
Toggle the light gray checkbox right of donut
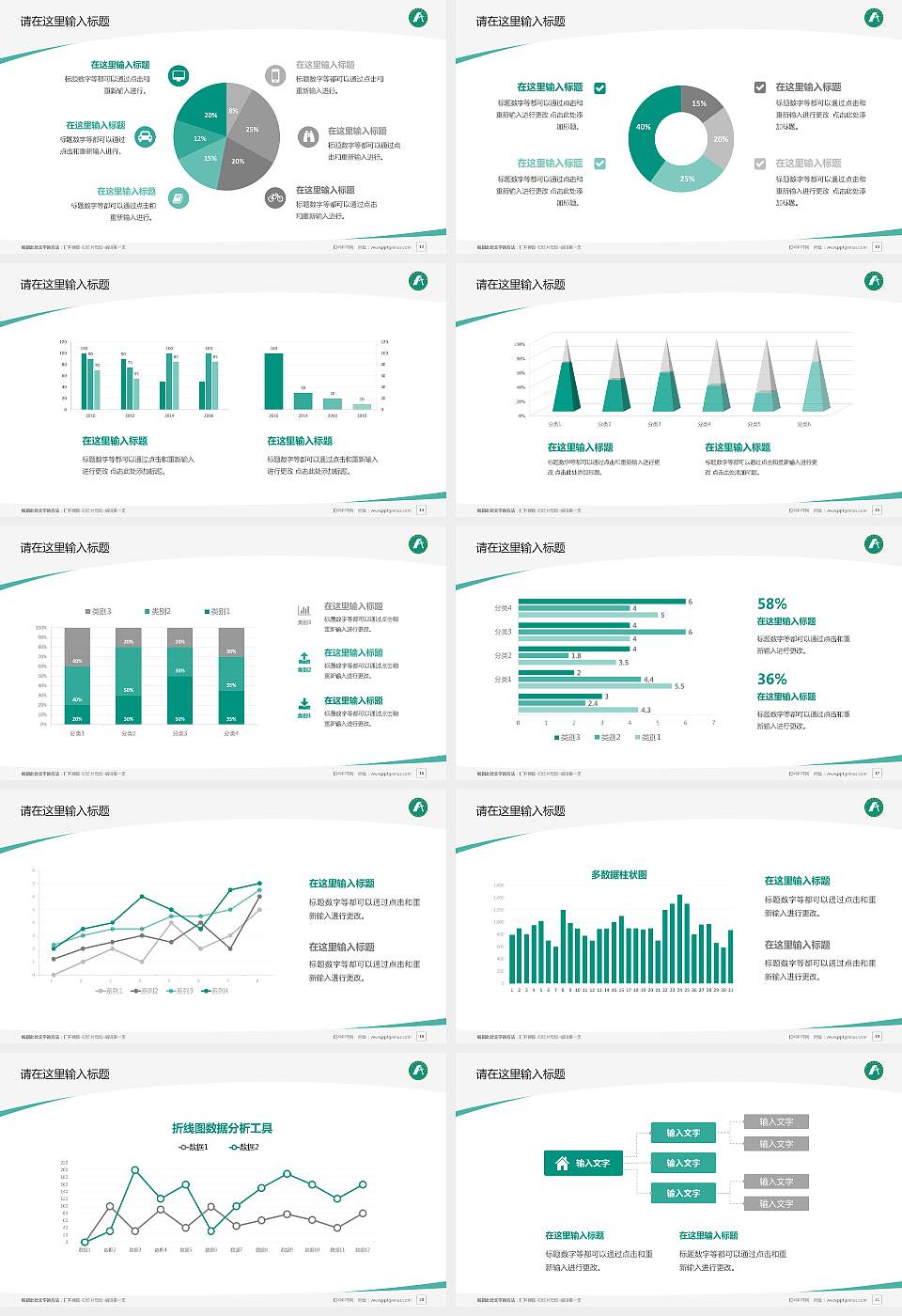pyautogui.click(x=760, y=164)
